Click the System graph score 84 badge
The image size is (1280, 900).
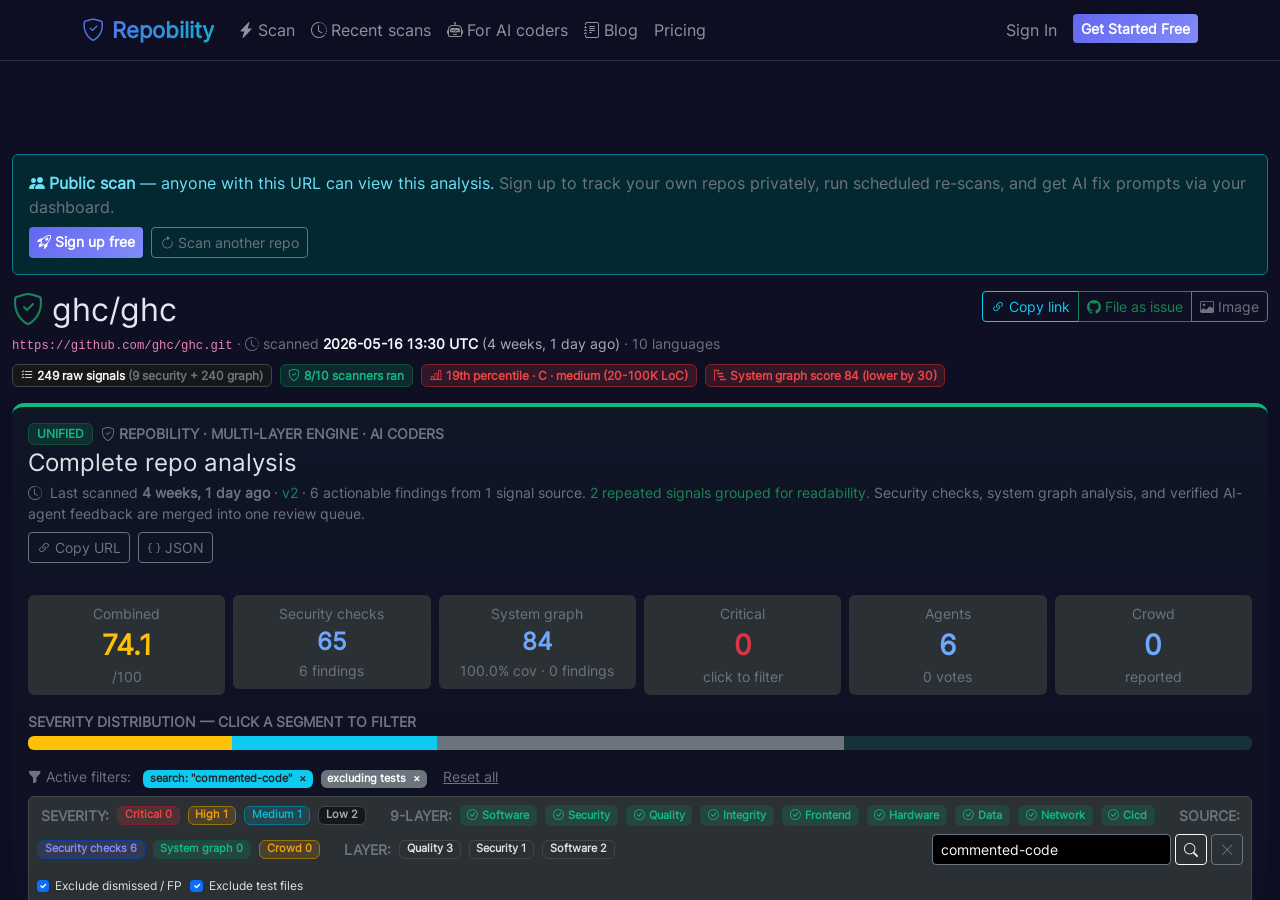coord(825,376)
